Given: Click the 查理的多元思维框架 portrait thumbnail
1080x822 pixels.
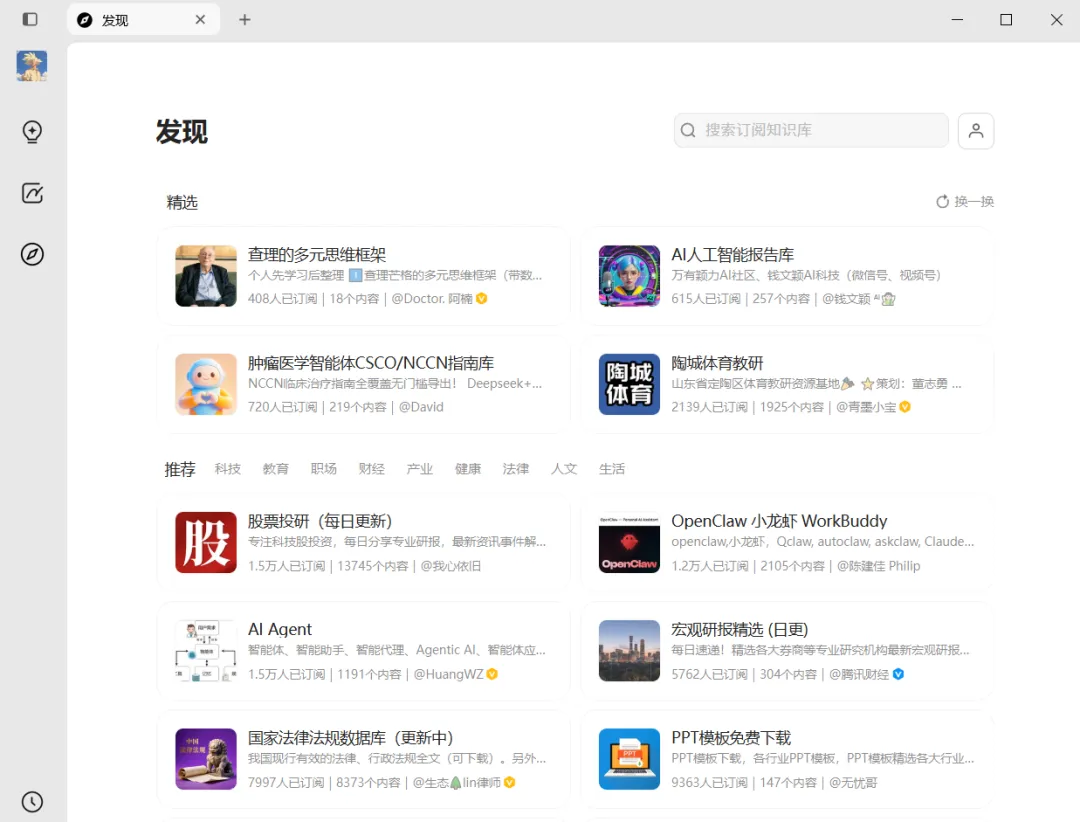Looking at the screenshot, I should coord(206,276).
